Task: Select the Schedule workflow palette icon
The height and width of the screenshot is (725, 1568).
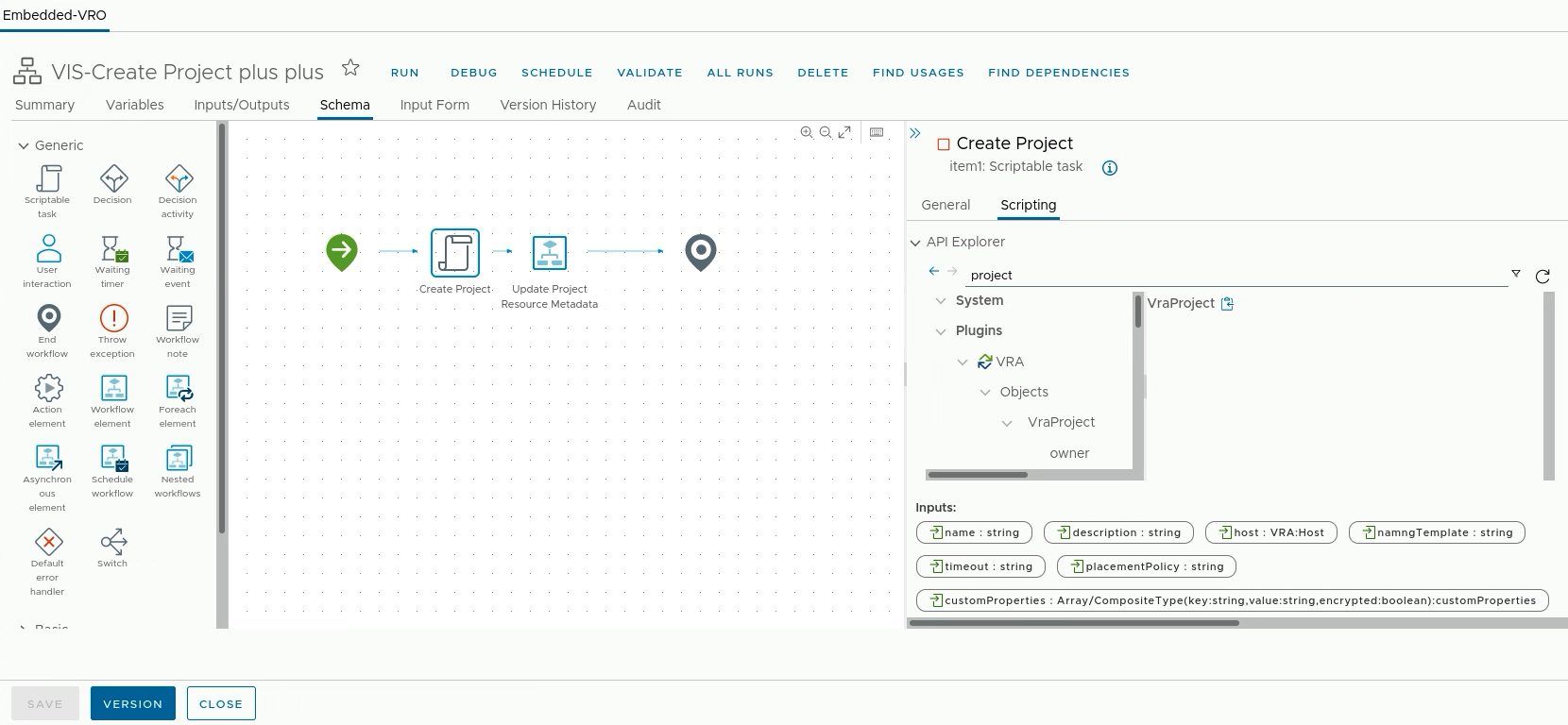Action: pos(113,458)
